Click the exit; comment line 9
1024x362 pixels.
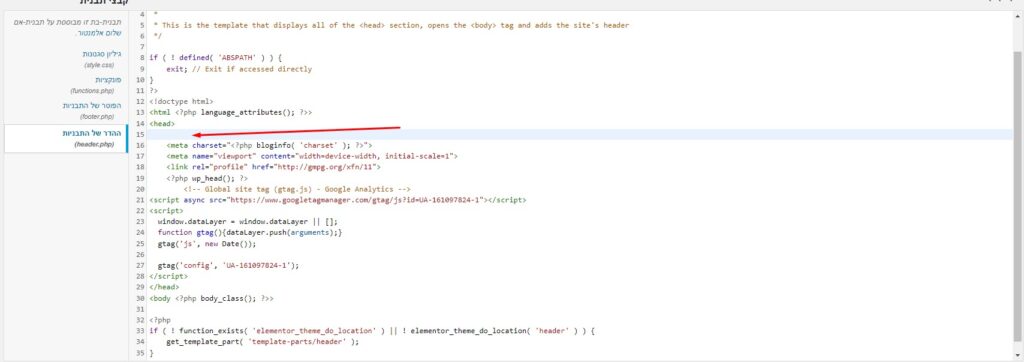coord(239,69)
